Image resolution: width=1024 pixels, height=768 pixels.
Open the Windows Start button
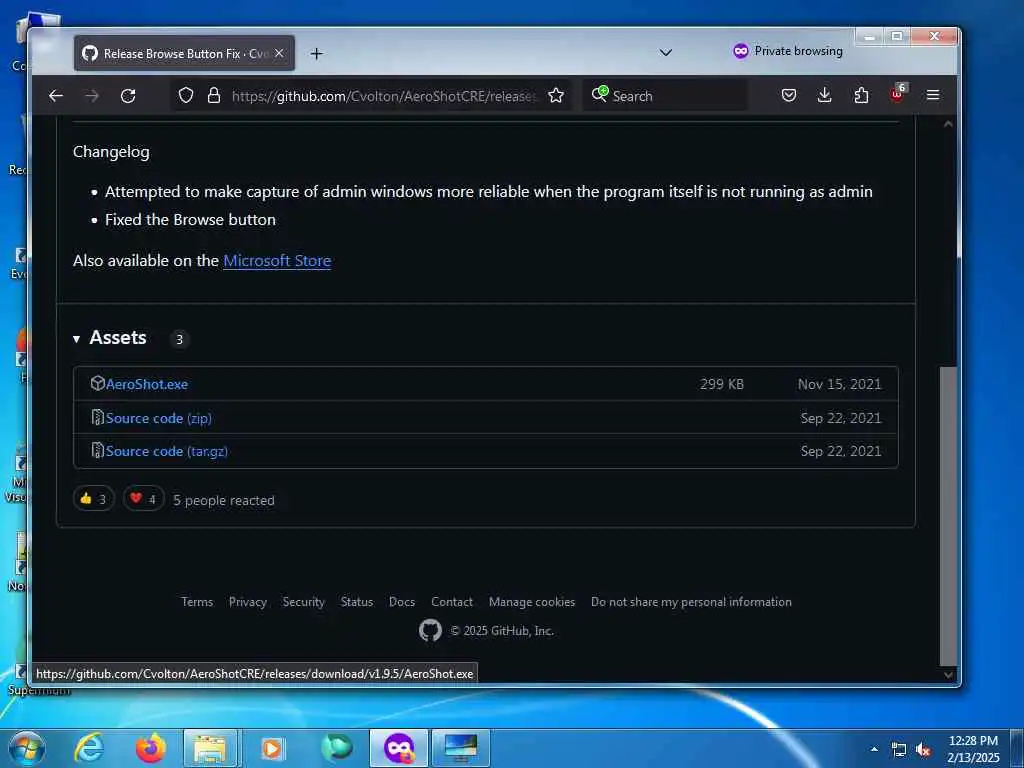click(x=26, y=748)
